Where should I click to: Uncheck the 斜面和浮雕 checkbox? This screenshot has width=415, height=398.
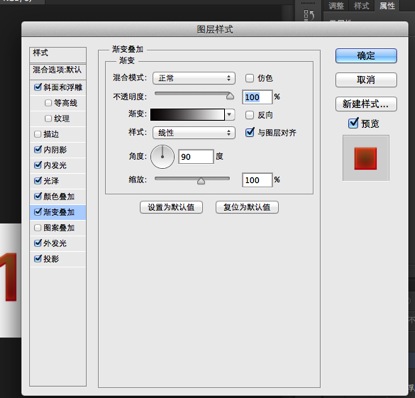click(x=38, y=87)
